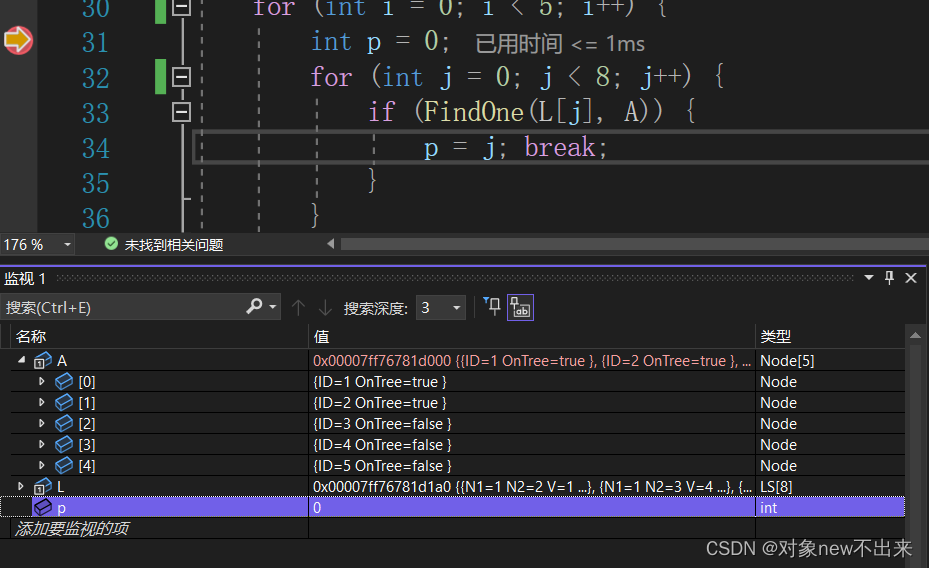The image size is (929, 568).
Task: Expand the L variable tree node
Action: point(21,486)
